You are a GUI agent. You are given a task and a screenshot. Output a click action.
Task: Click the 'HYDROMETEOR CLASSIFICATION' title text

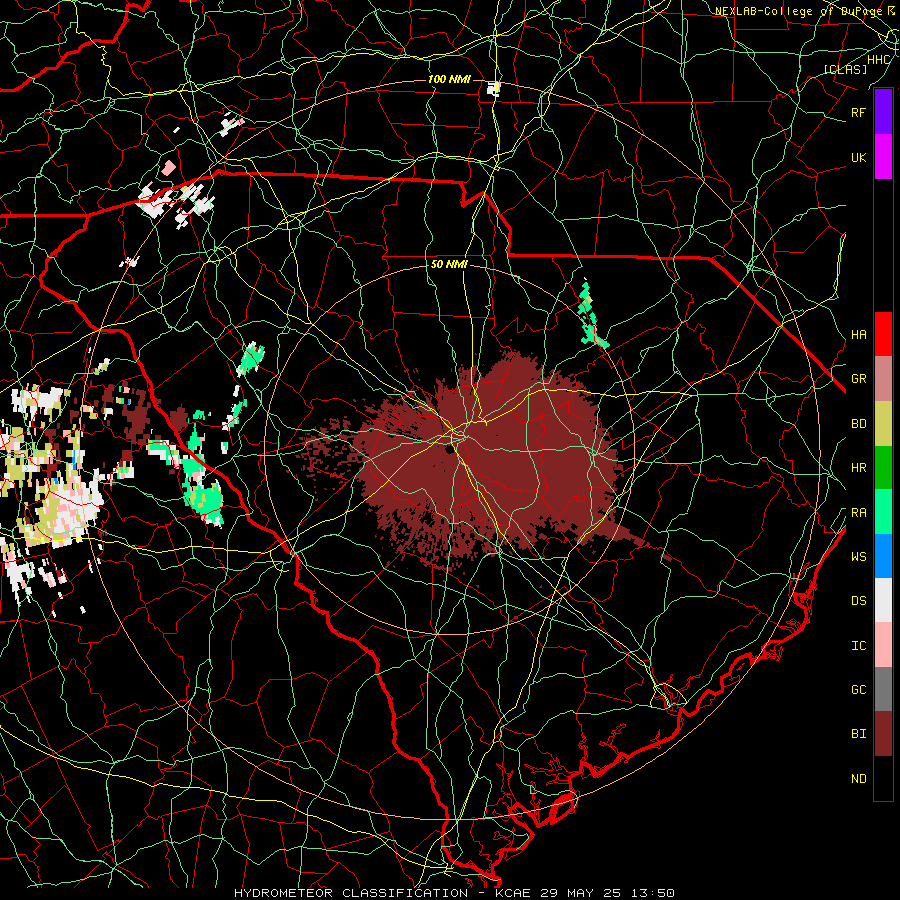click(351, 893)
